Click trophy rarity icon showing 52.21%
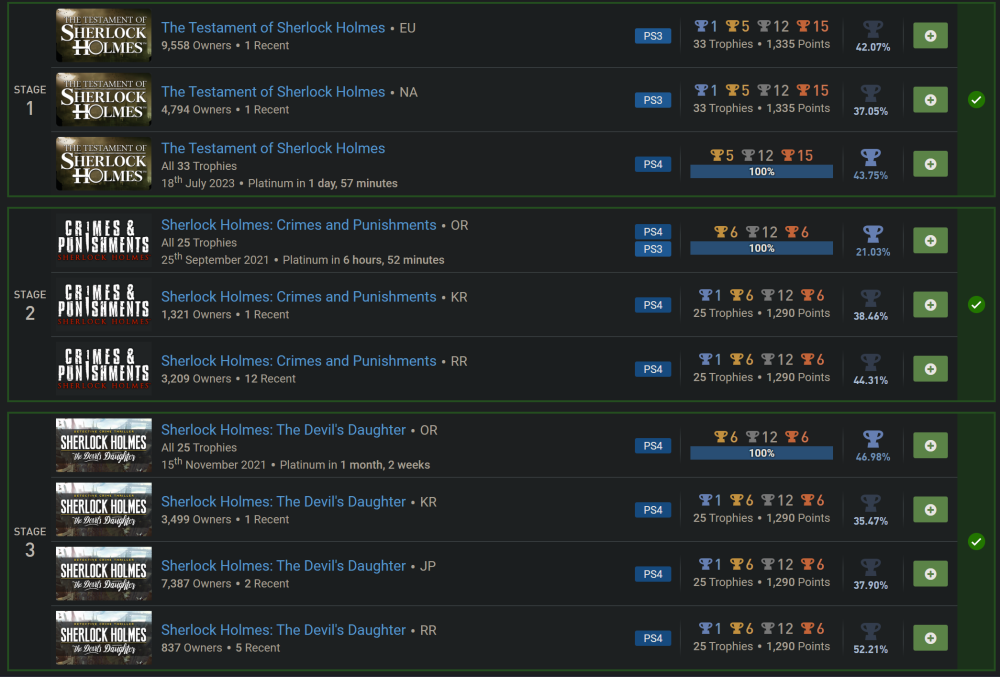 tap(872, 632)
